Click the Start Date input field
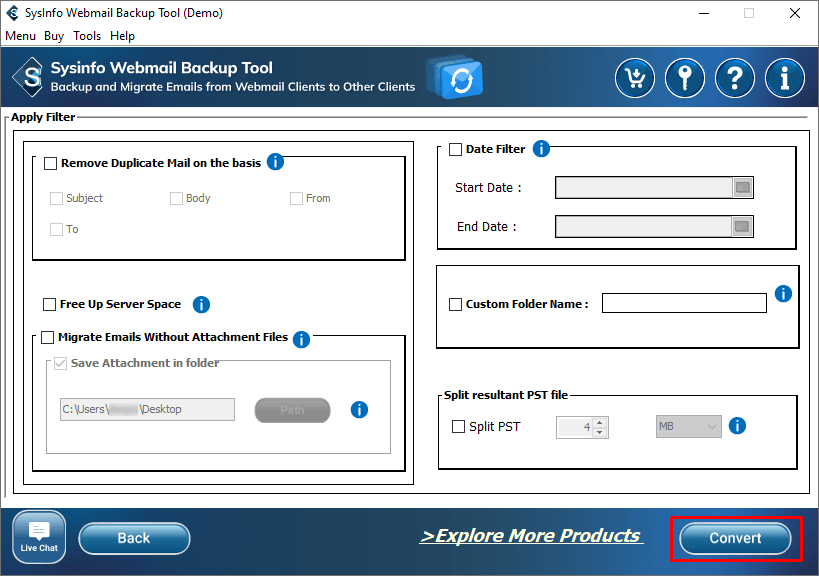The image size is (819, 576). point(644,187)
